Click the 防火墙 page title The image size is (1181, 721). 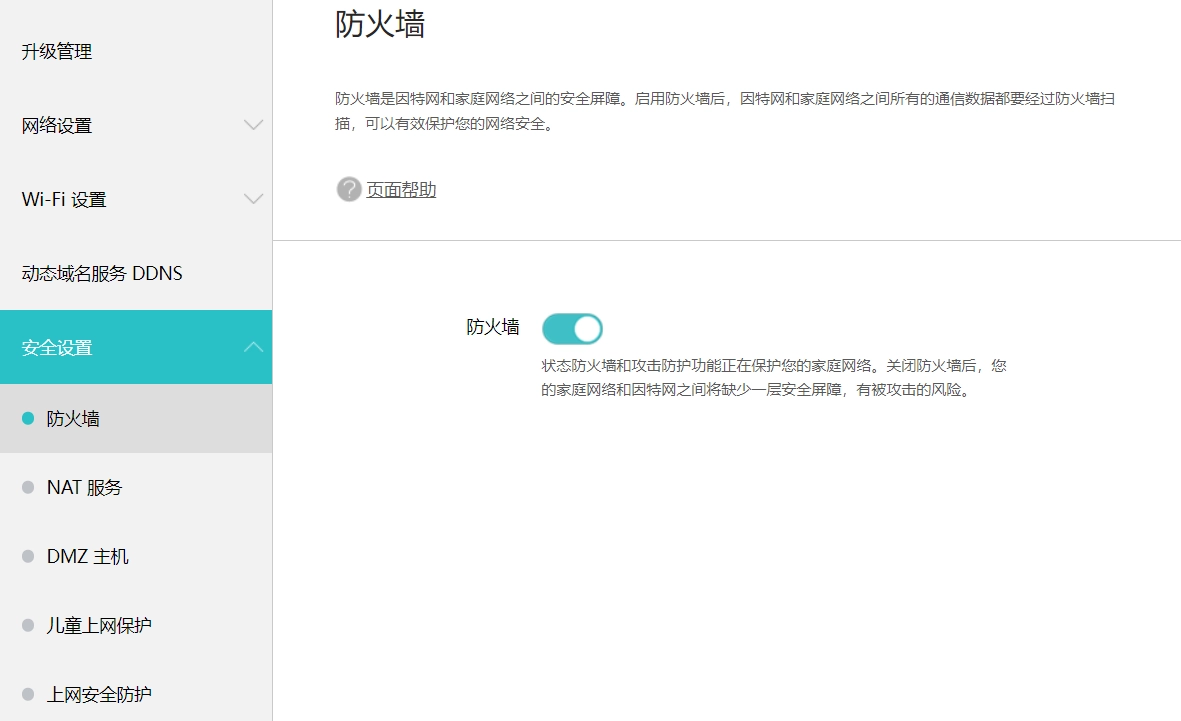tap(381, 25)
